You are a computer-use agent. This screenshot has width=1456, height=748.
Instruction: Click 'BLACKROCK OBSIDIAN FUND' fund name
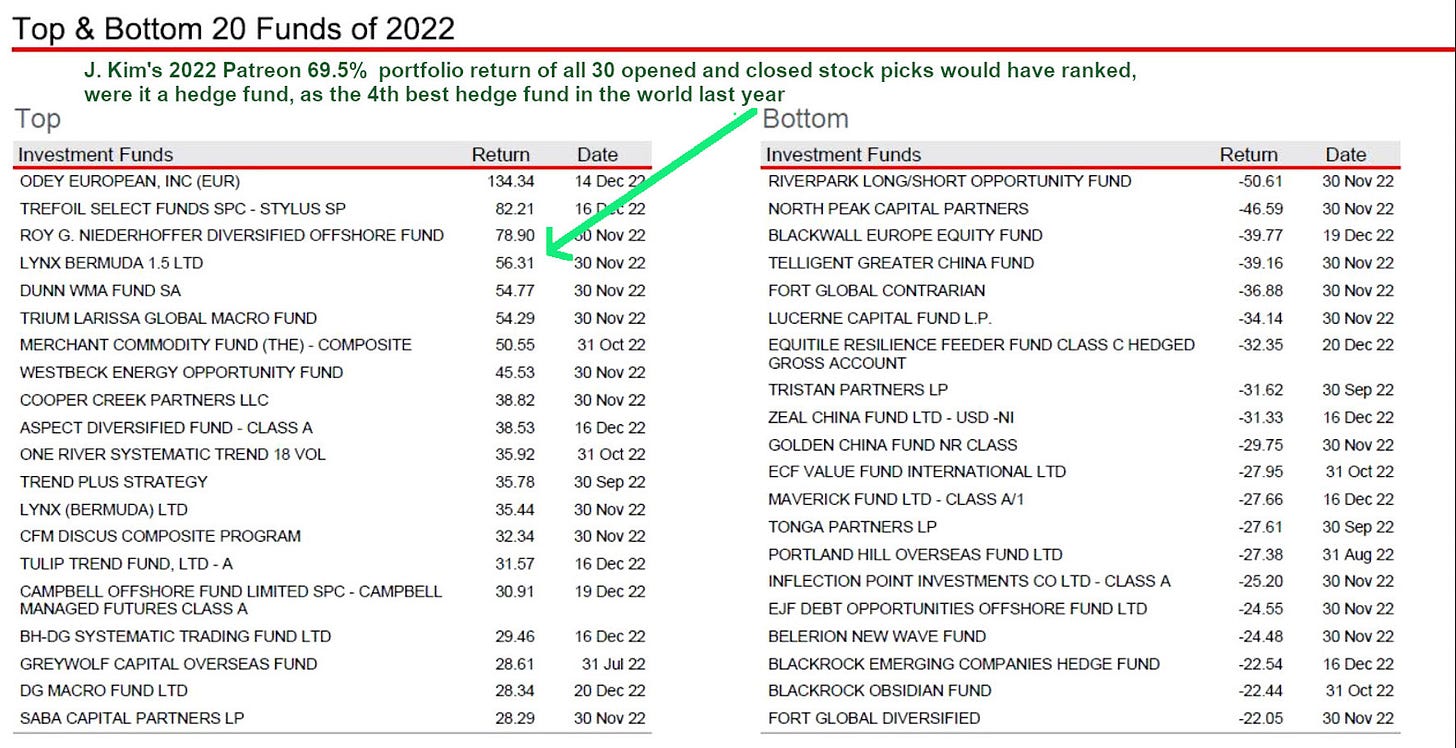click(880, 690)
